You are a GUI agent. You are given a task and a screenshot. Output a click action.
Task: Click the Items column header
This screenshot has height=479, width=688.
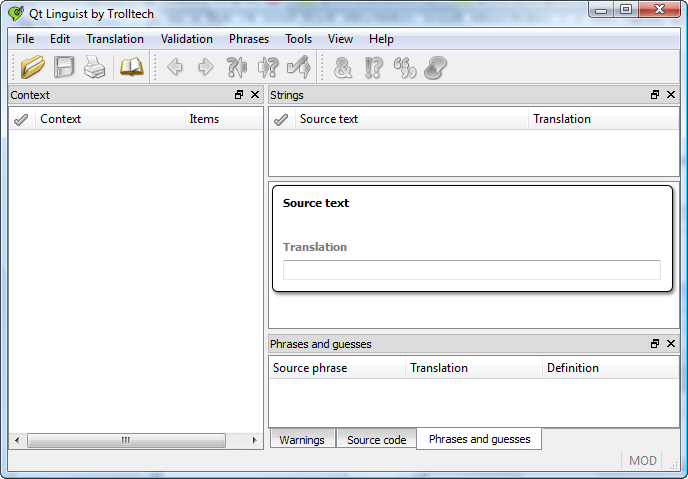(222, 119)
